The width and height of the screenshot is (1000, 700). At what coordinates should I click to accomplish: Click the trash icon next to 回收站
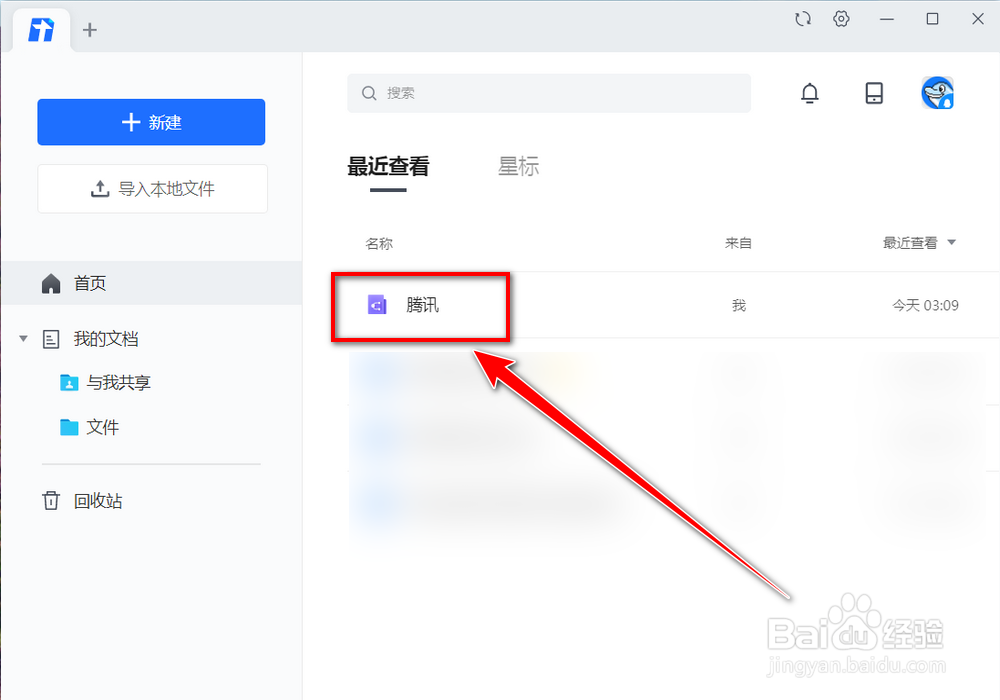point(50,500)
